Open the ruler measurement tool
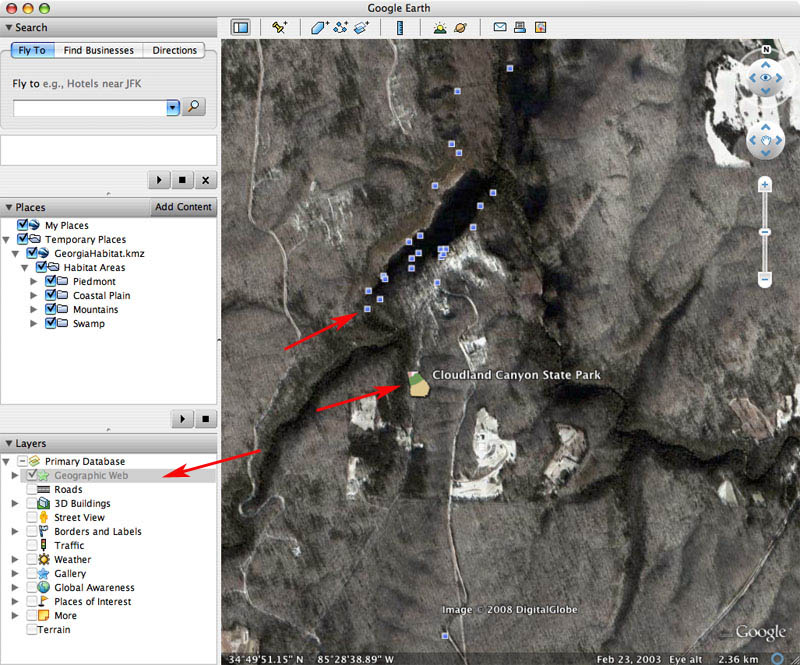The image size is (800, 665). [400, 27]
